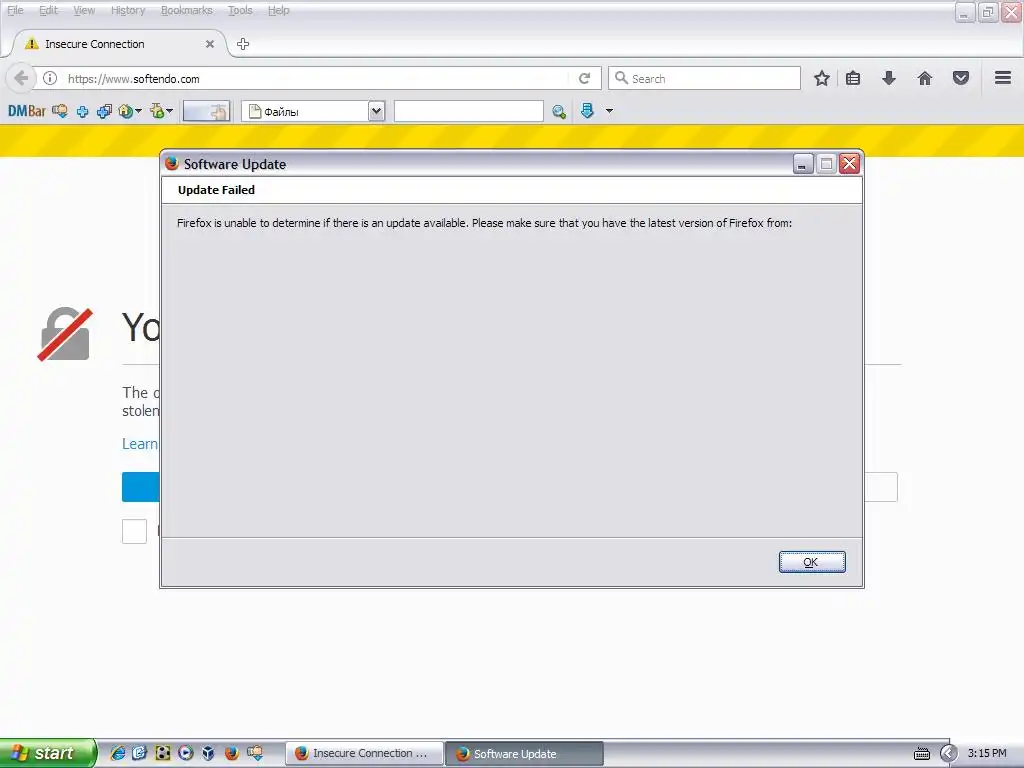Viewport: 1024px width, 768px height.
Task: Show bookmarks list icon
Action: click(x=853, y=78)
